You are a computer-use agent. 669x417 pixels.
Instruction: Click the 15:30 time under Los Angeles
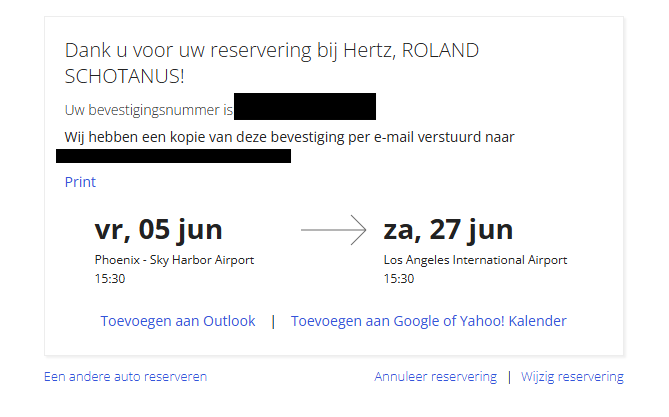(x=398, y=278)
